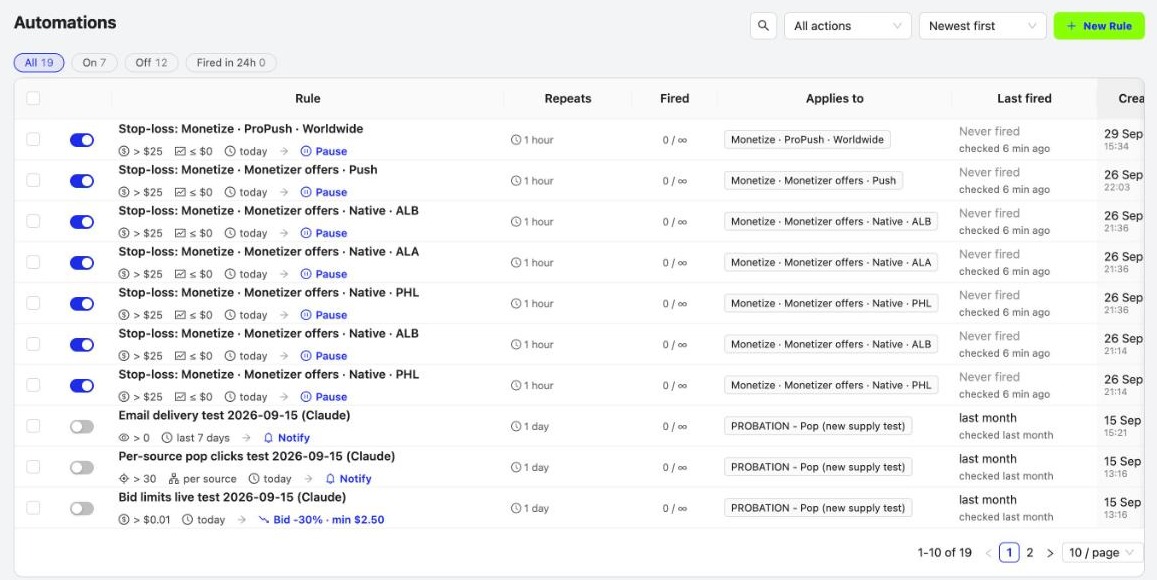Screen dimensions: 1157x580
Task: Click the previous page left arrow
Action: click(988, 553)
